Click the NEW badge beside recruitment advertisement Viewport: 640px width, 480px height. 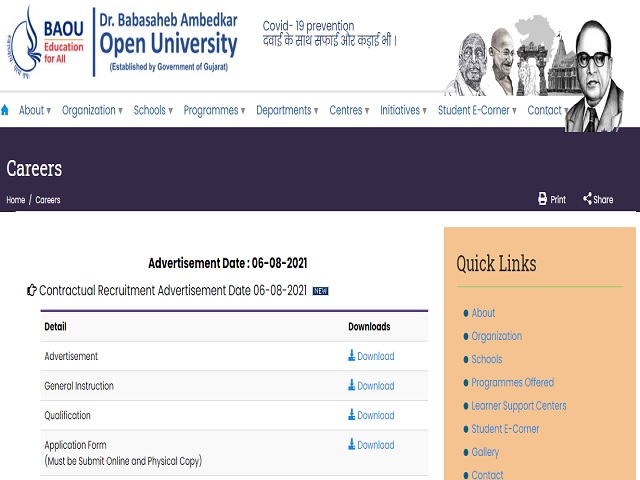click(x=320, y=291)
